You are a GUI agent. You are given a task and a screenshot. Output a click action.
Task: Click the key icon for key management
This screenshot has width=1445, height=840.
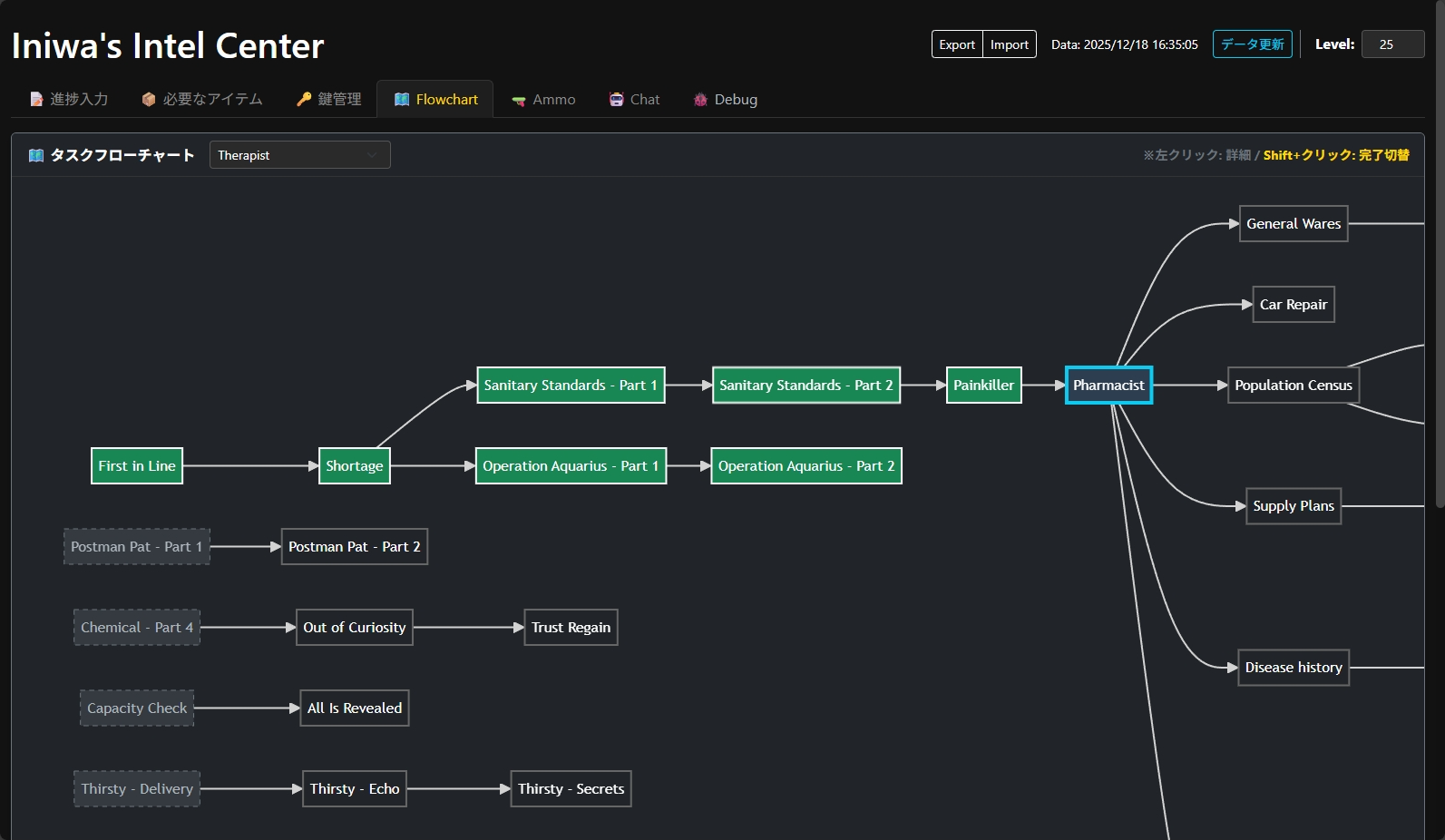pyautogui.click(x=304, y=100)
